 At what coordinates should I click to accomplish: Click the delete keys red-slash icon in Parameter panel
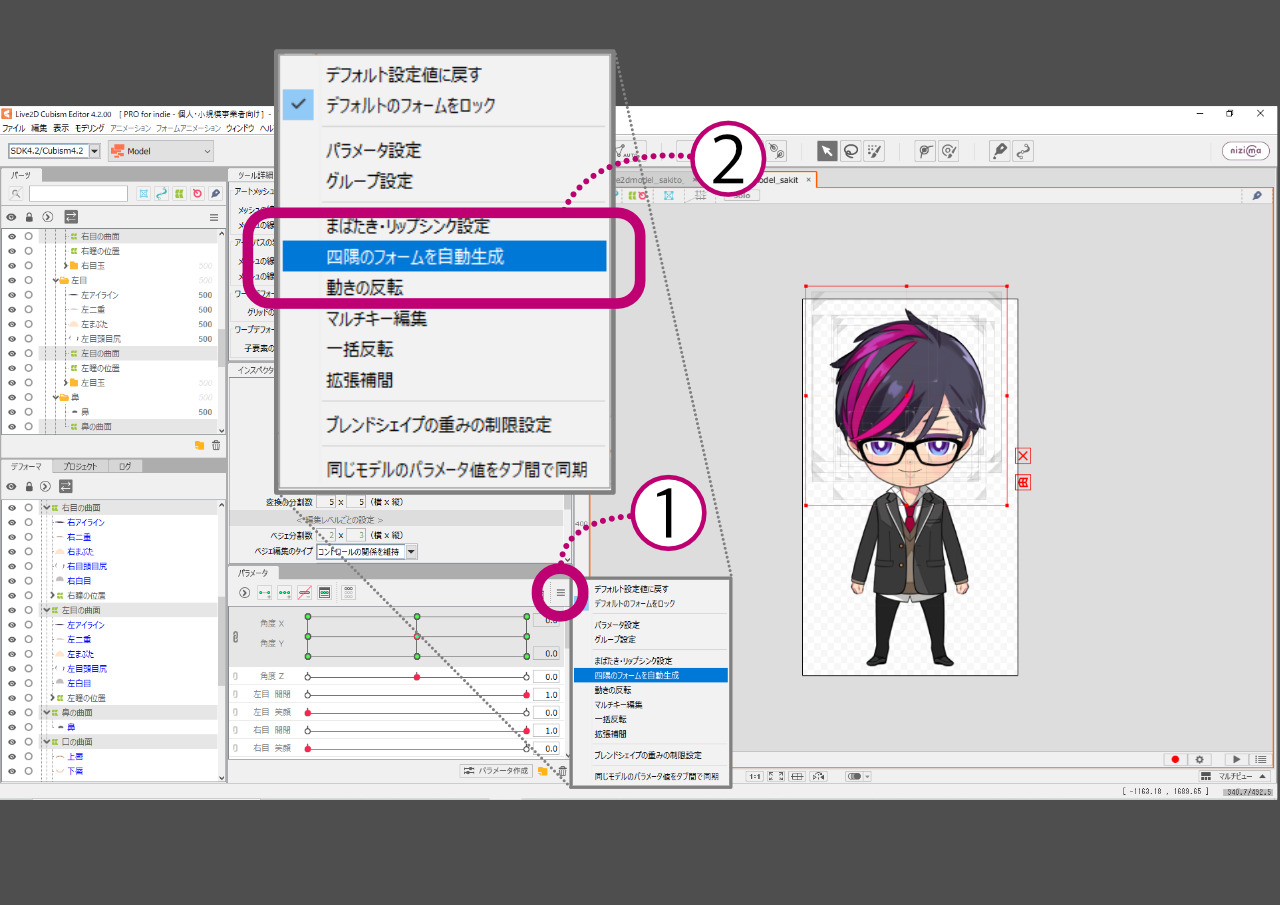305,592
